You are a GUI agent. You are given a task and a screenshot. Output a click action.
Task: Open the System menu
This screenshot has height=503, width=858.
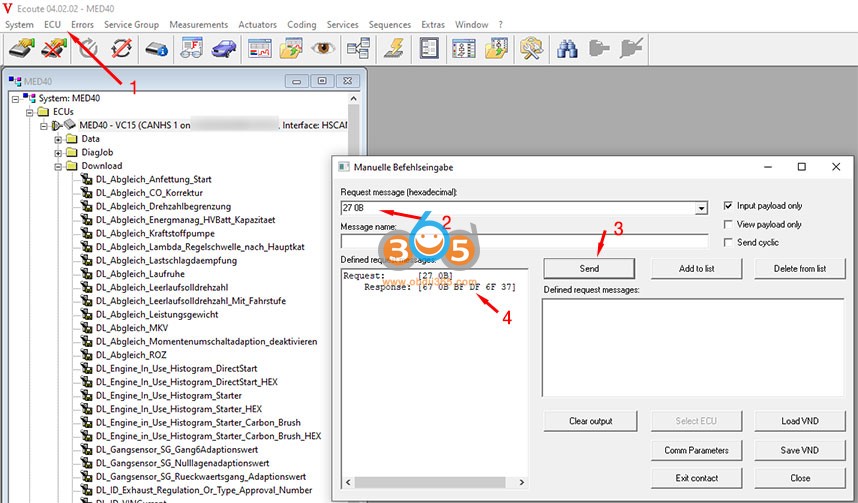(19, 25)
